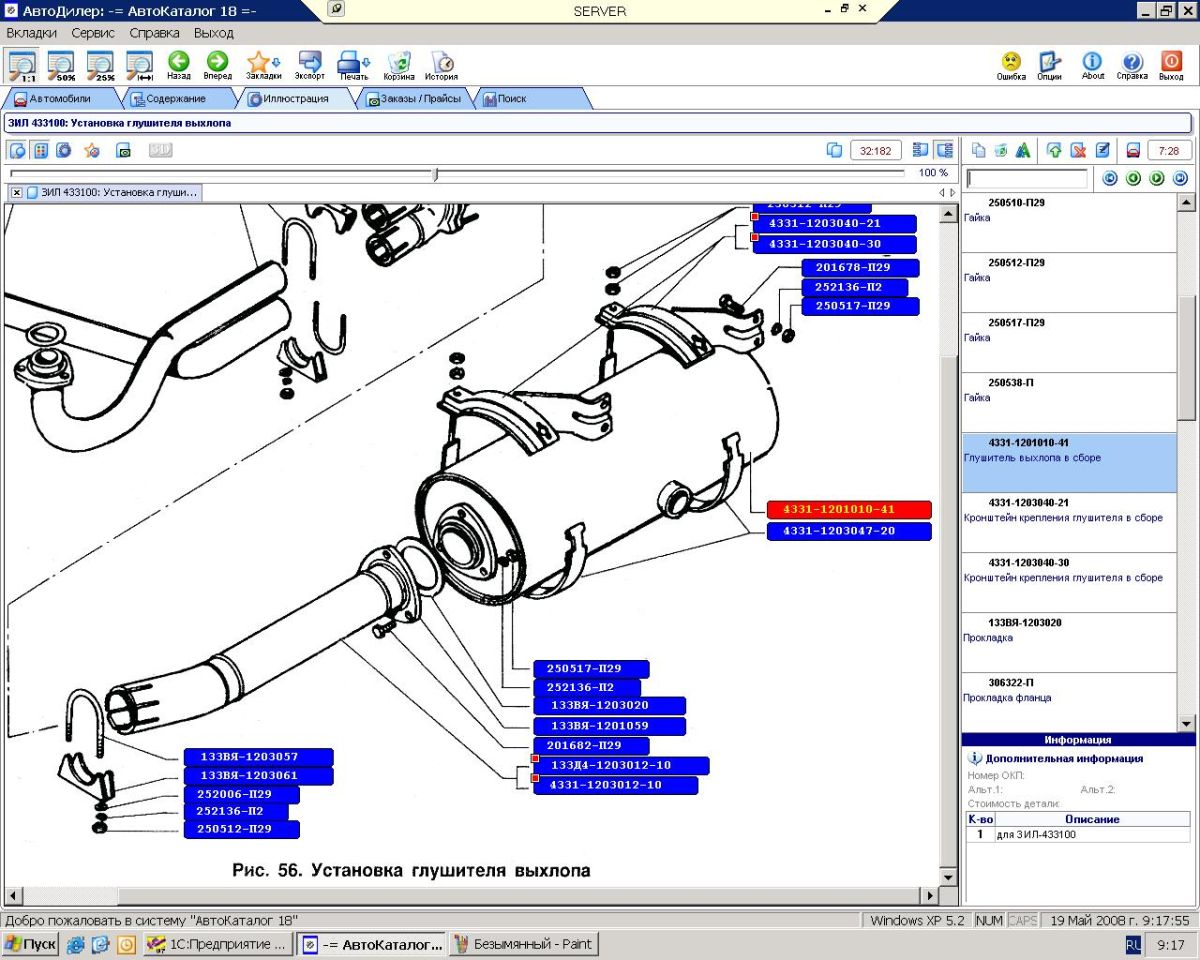Toggle the left-side labels layout button
1200x960 pixels.
920,150
